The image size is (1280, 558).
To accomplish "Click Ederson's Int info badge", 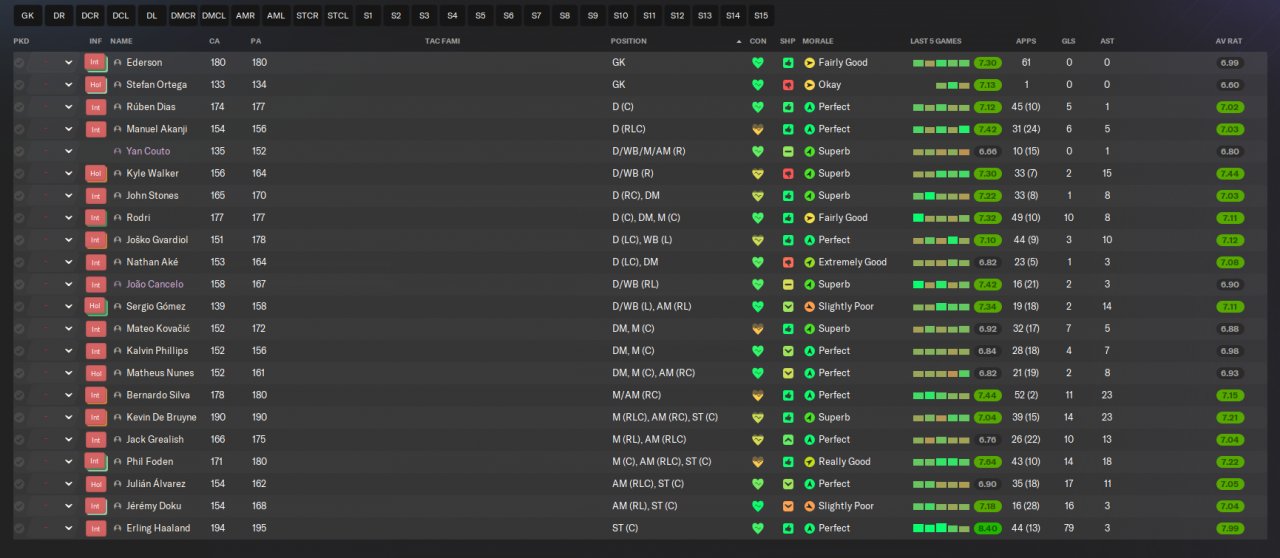I will coord(95,62).
